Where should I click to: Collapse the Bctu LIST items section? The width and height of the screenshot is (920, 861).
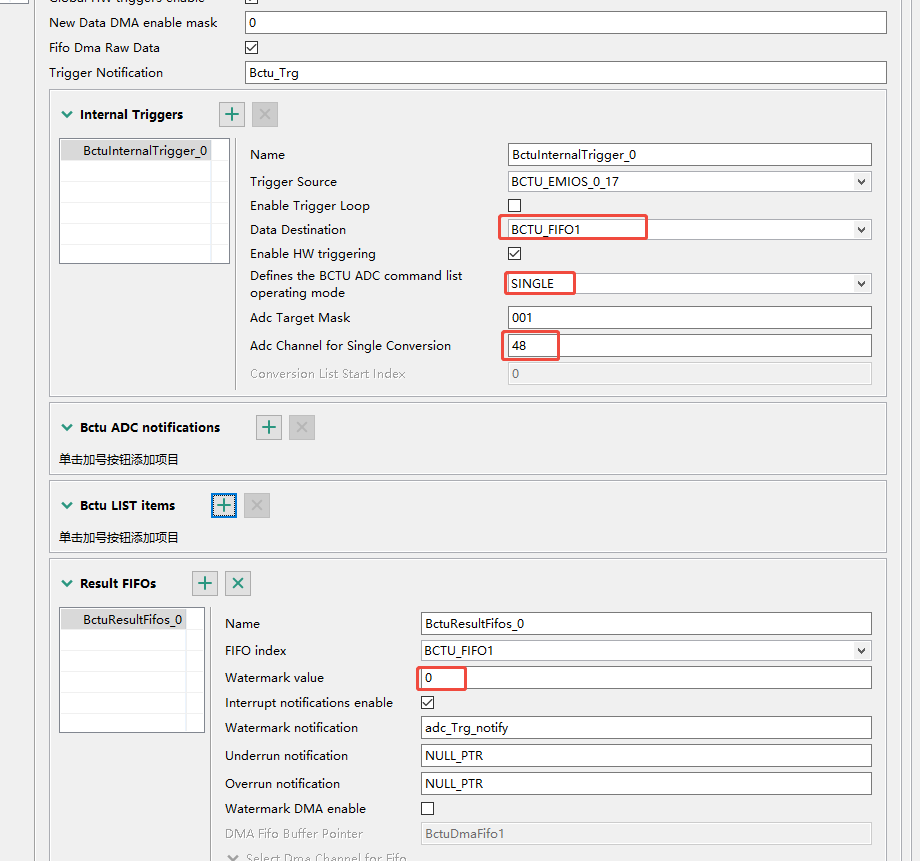click(67, 505)
